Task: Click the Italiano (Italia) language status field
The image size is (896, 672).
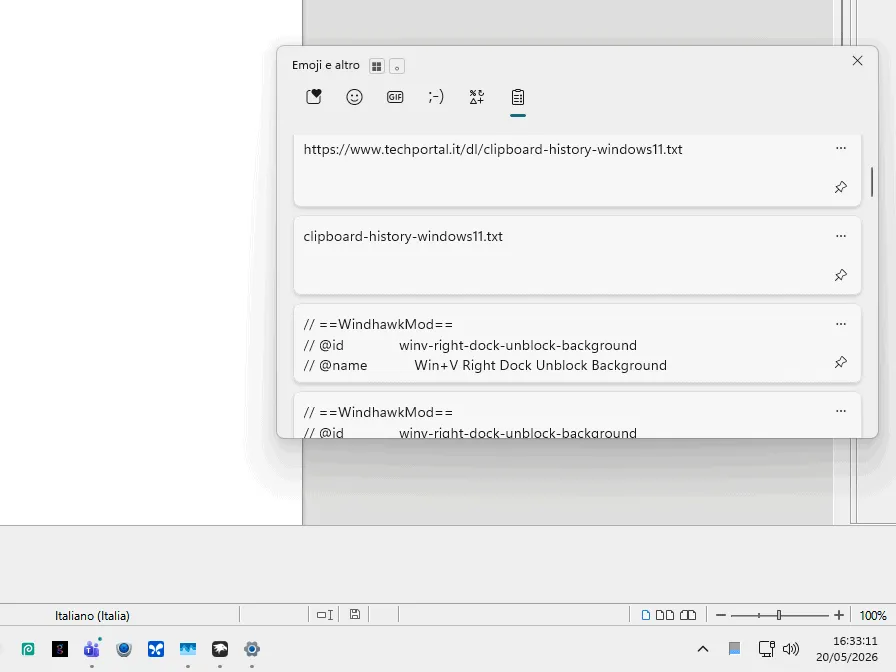Action: coord(93,615)
